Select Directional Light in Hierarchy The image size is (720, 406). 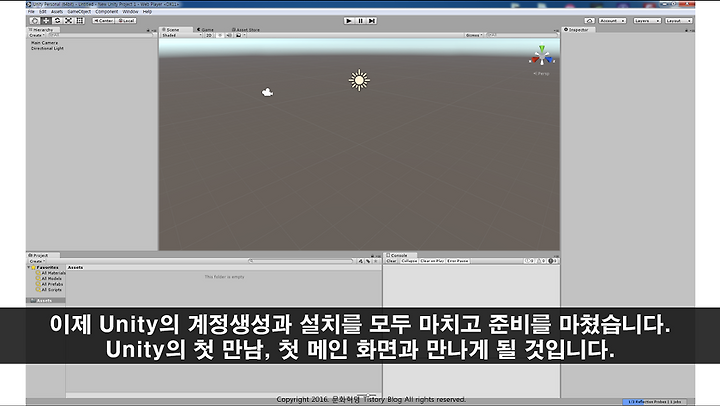(47, 48)
